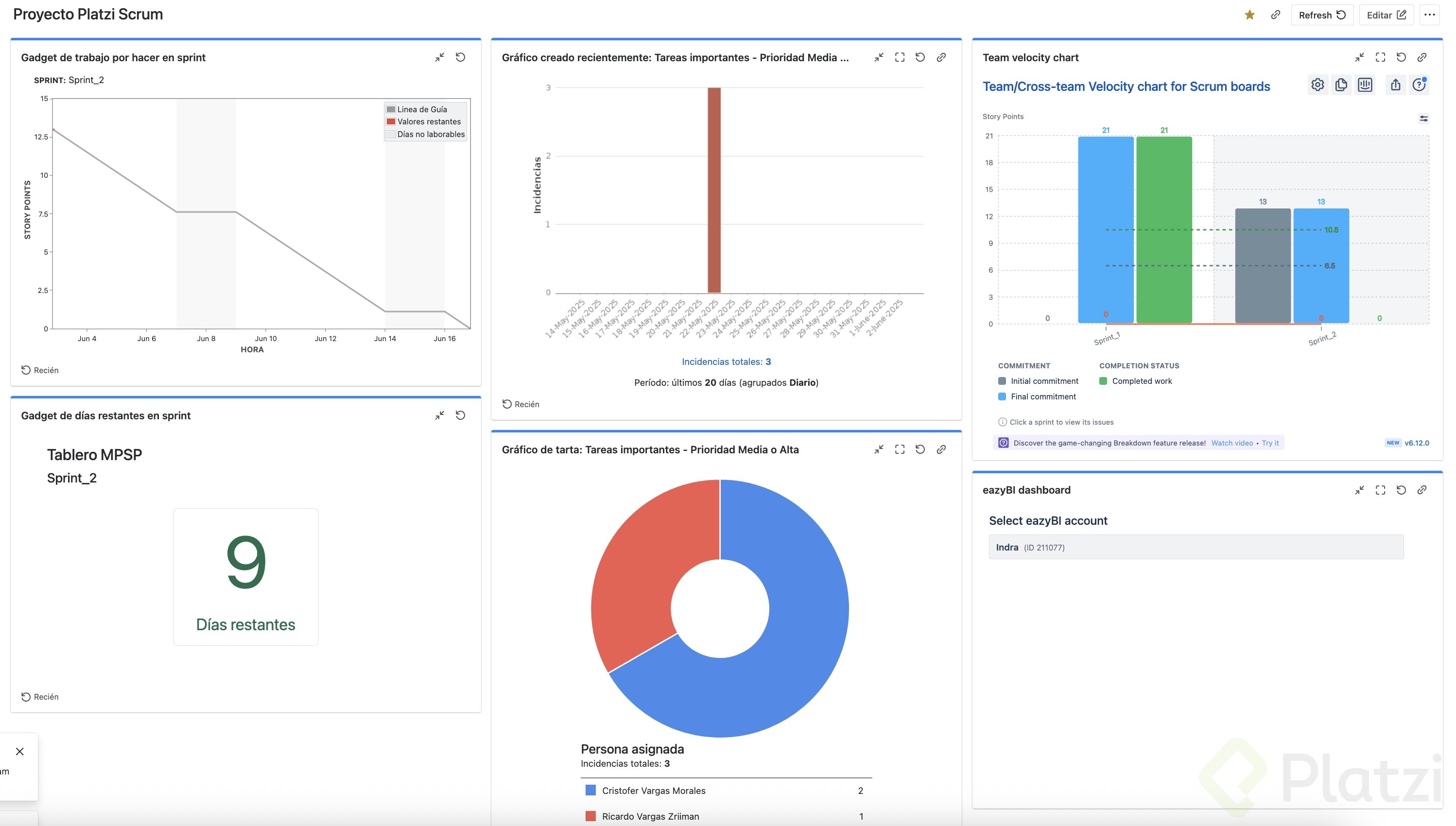Image resolution: width=1456 pixels, height=826 pixels.
Task: Open velocity chart settings gear
Action: tap(1317, 85)
